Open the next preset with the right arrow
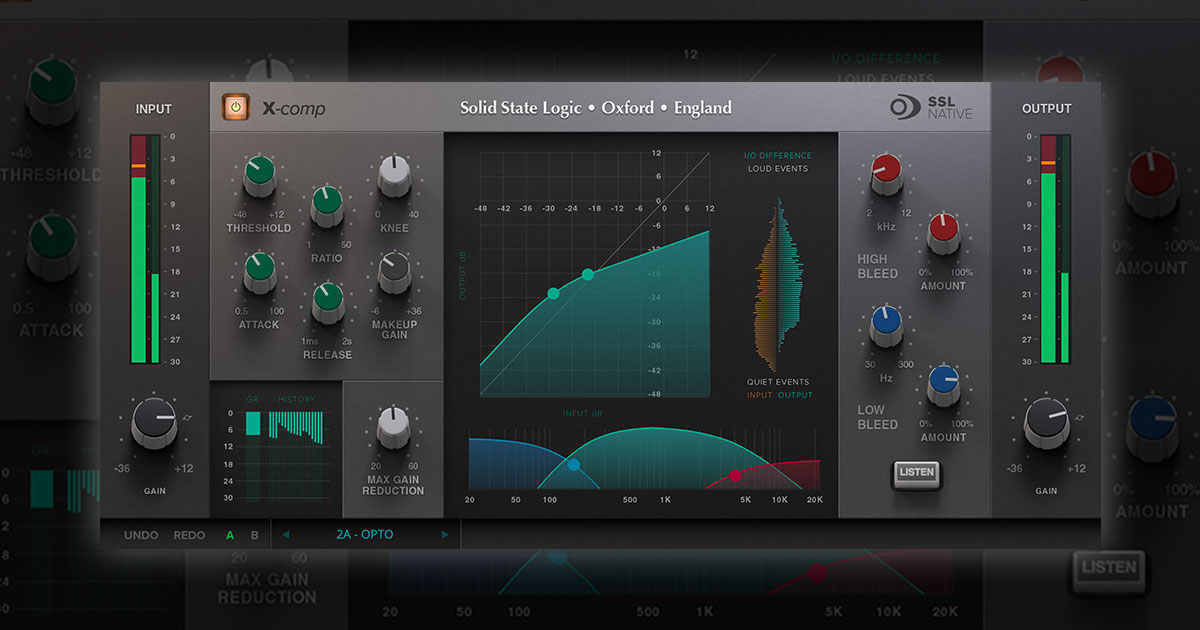Image resolution: width=1200 pixels, height=630 pixels. tap(445, 535)
